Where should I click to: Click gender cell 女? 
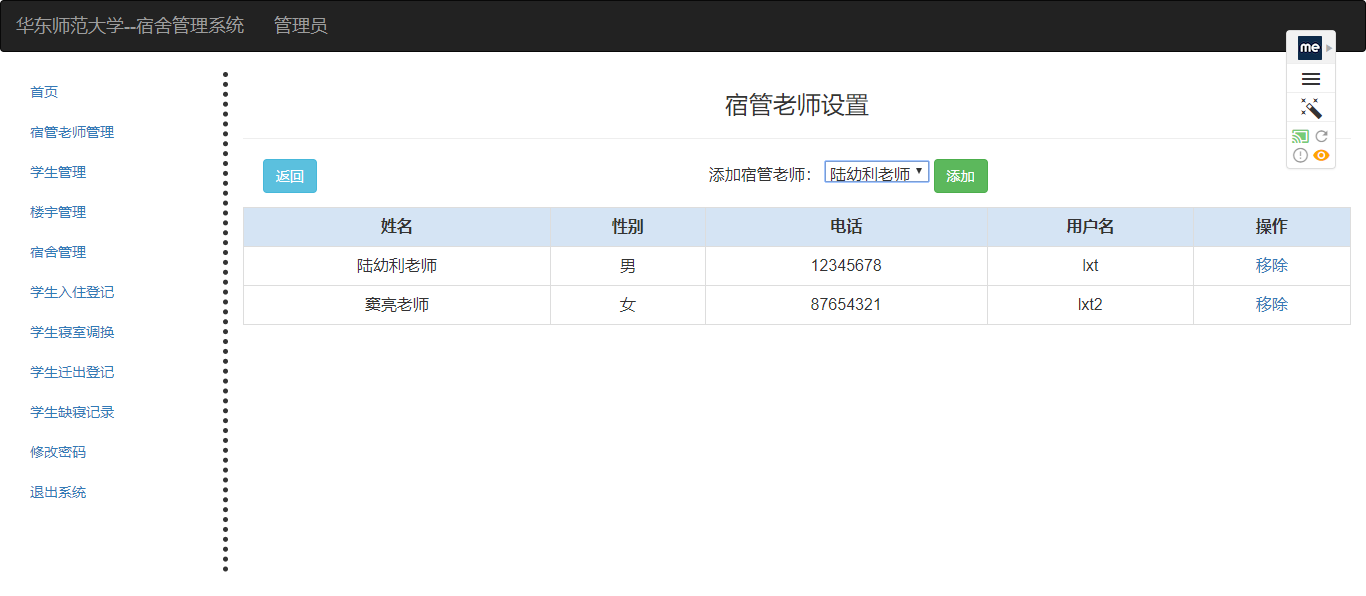pyautogui.click(x=628, y=305)
